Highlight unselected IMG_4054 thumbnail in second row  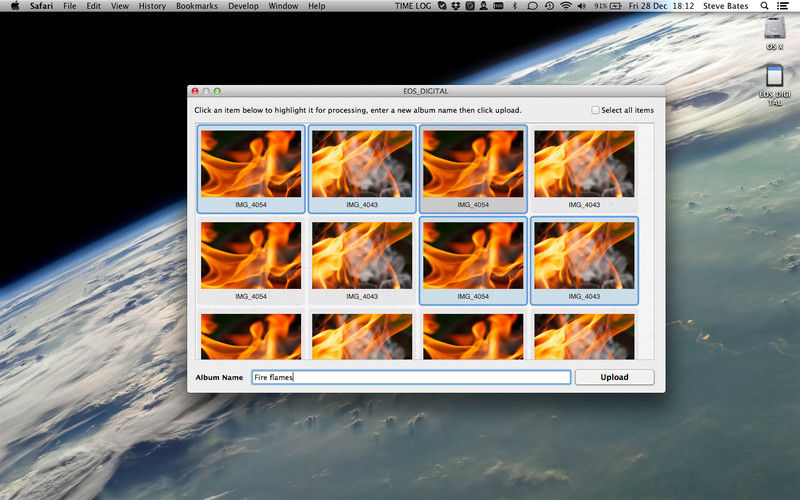tap(251, 261)
